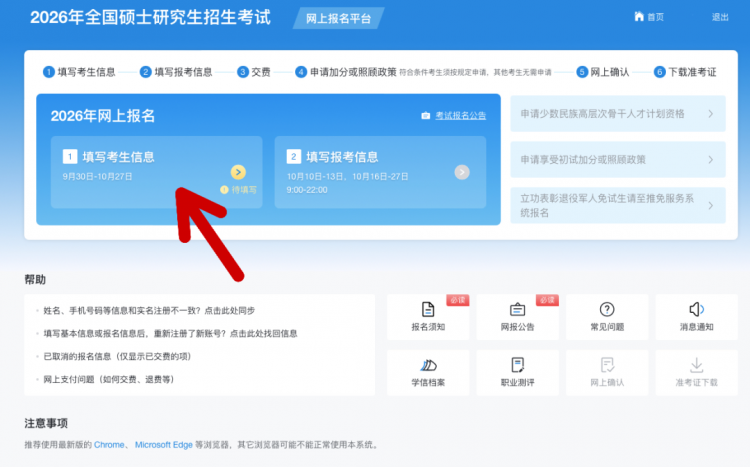Open the 网报公告 briefcase icon
This screenshot has height=467, width=750.
[517, 310]
